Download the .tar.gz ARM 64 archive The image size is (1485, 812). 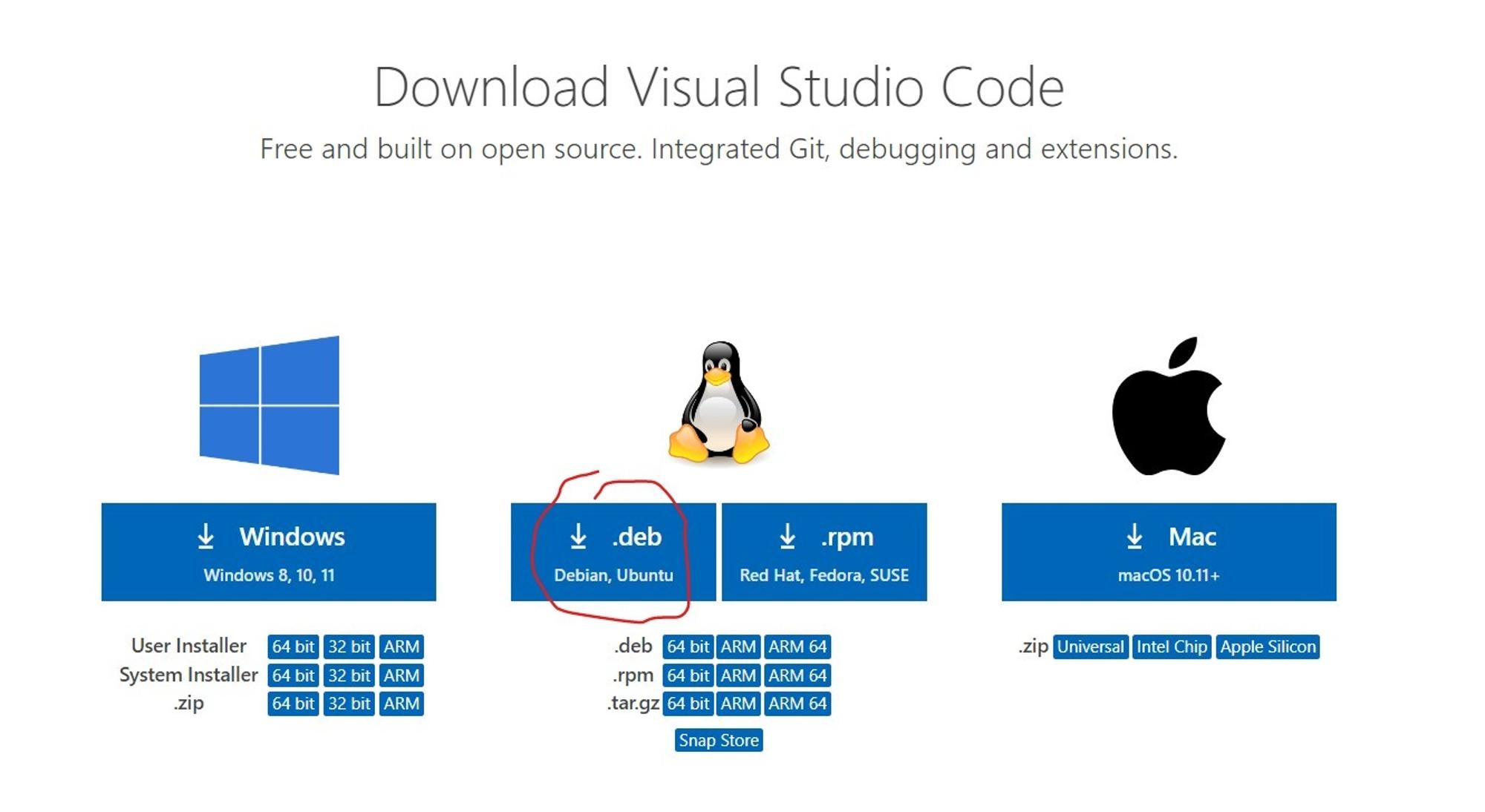pyautogui.click(x=797, y=704)
